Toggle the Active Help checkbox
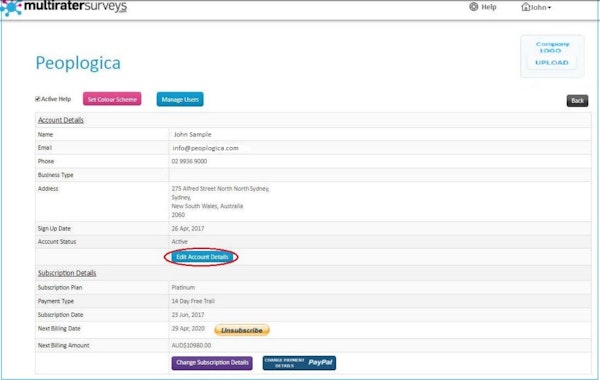The height and width of the screenshot is (380, 600). [x=38, y=99]
